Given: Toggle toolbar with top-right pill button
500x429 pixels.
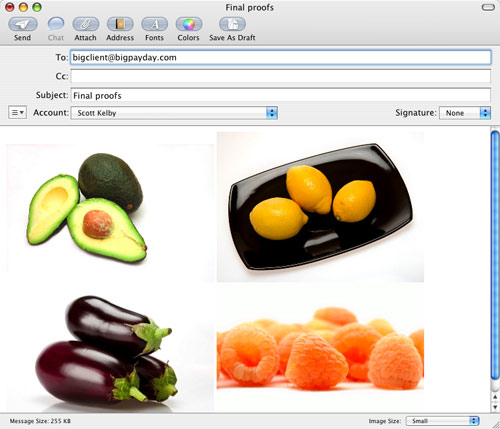Looking at the screenshot, I should [x=488, y=7].
